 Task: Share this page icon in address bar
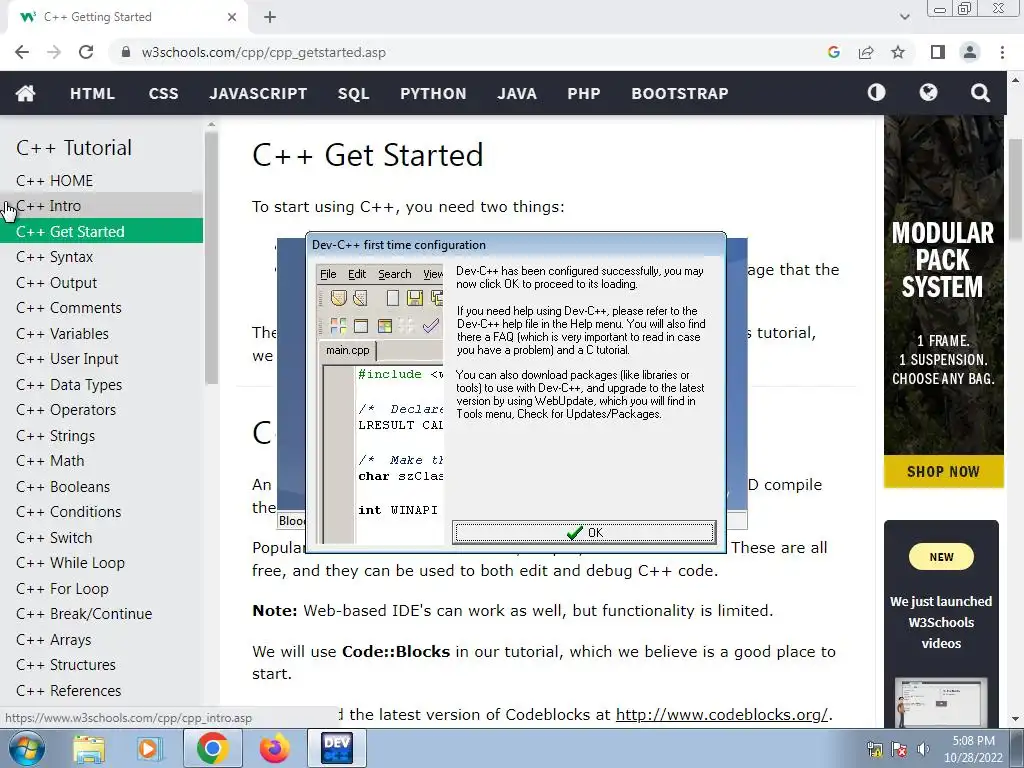pos(866,52)
